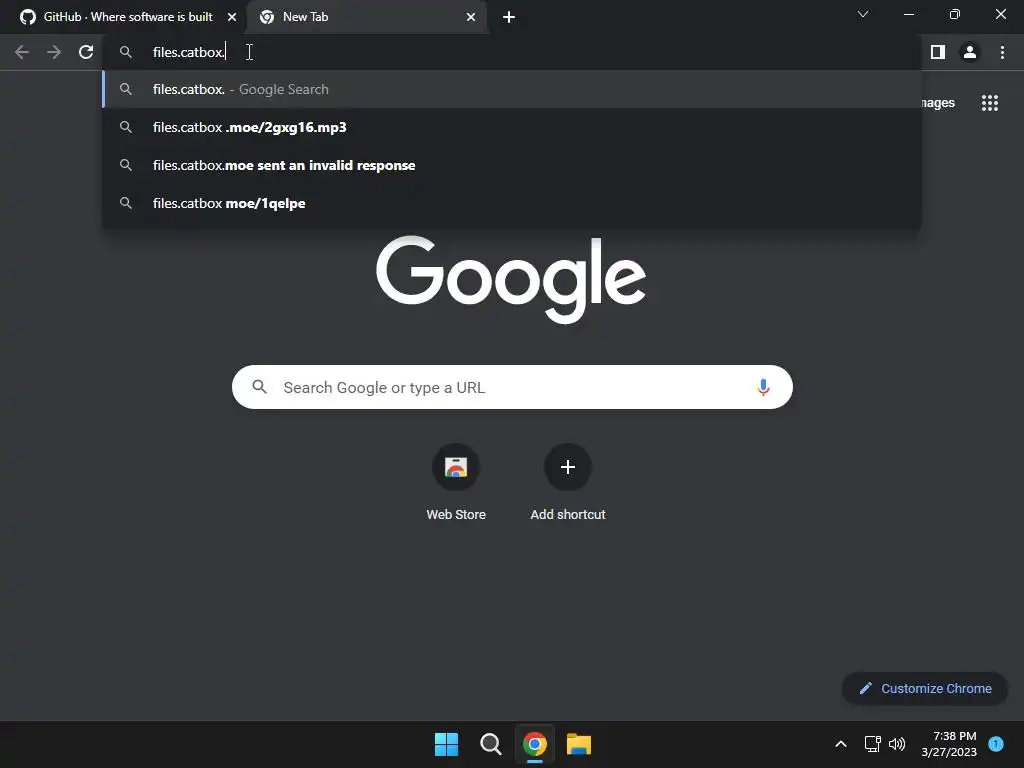Open the clock showing 7:38 PM
The height and width of the screenshot is (768, 1024).
tap(949, 744)
